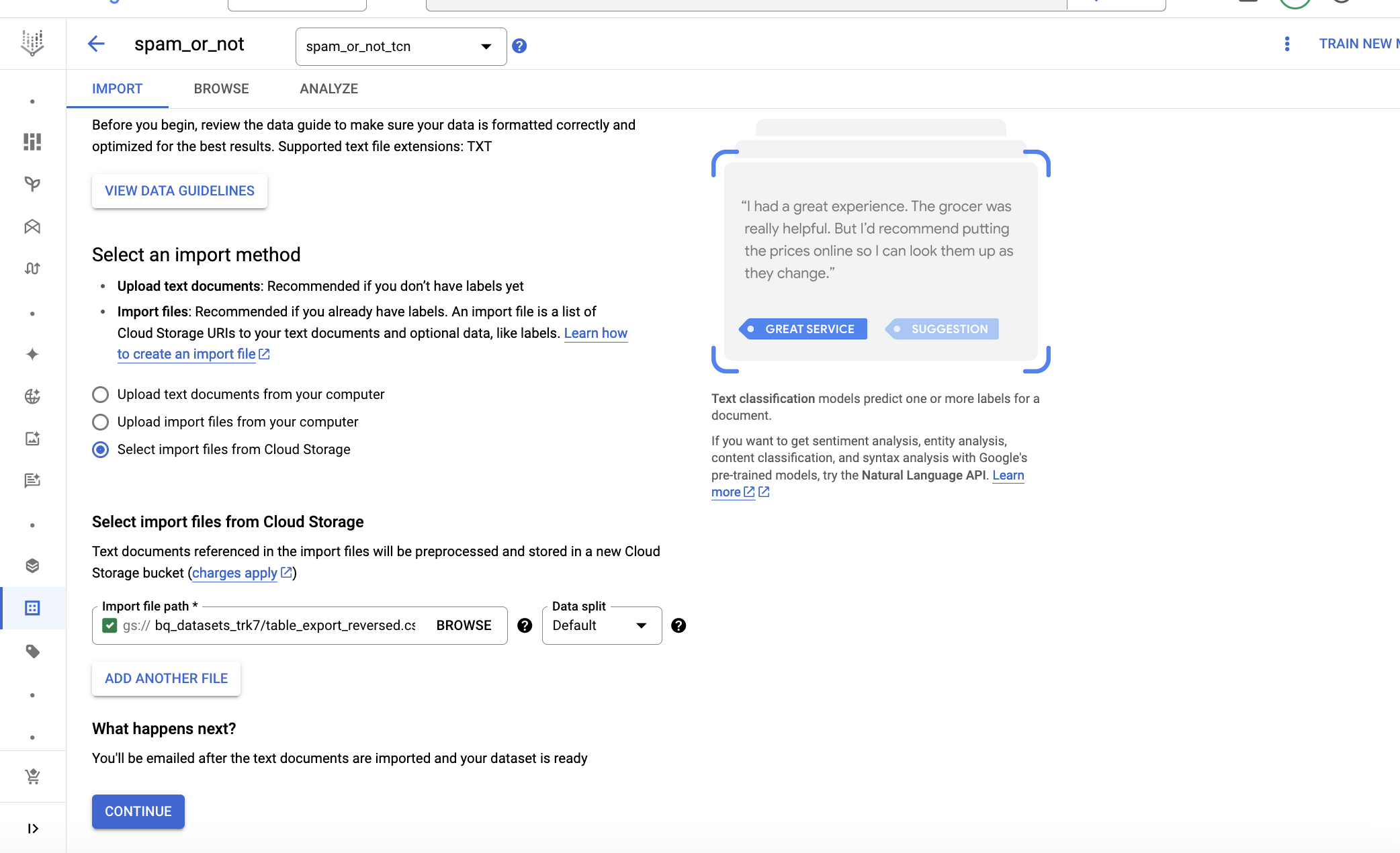Click ADD ANOTHER FILE button
1400x853 pixels.
click(x=166, y=678)
